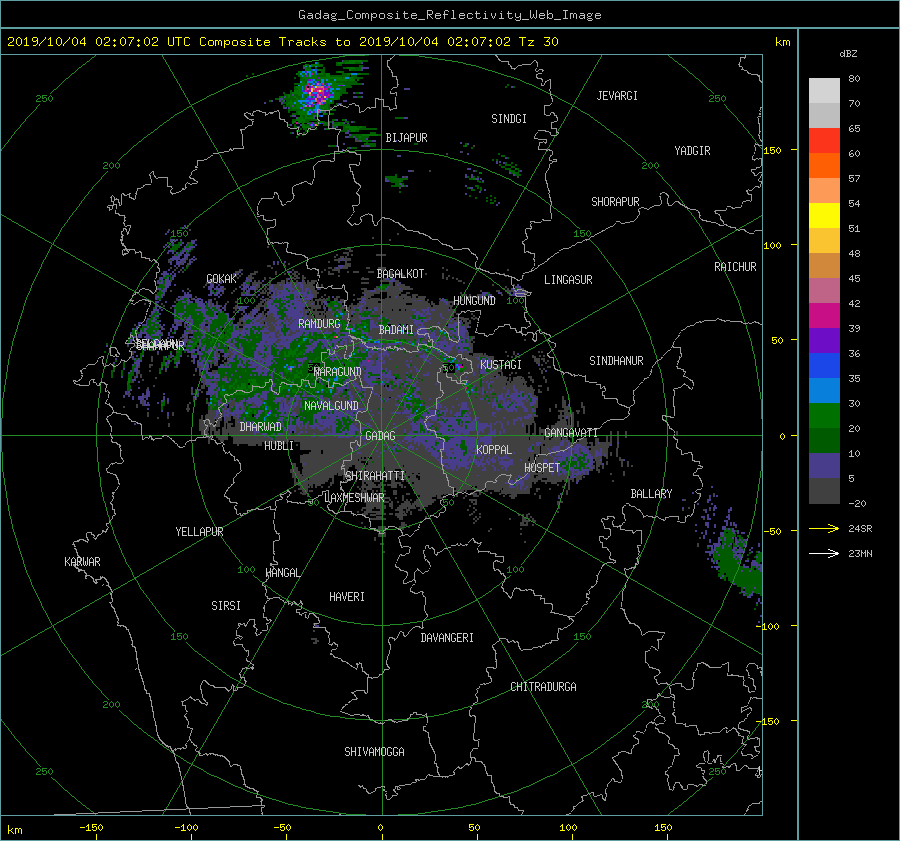900x841 pixels.
Task: Click the KUSTAGI city label
Action: [x=501, y=365]
